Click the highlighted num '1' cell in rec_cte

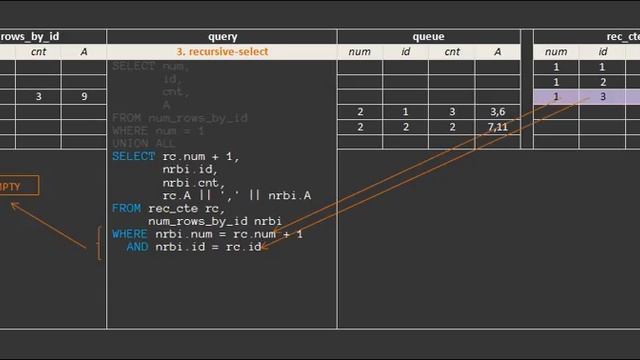pyautogui.click(x=556, y=97)
